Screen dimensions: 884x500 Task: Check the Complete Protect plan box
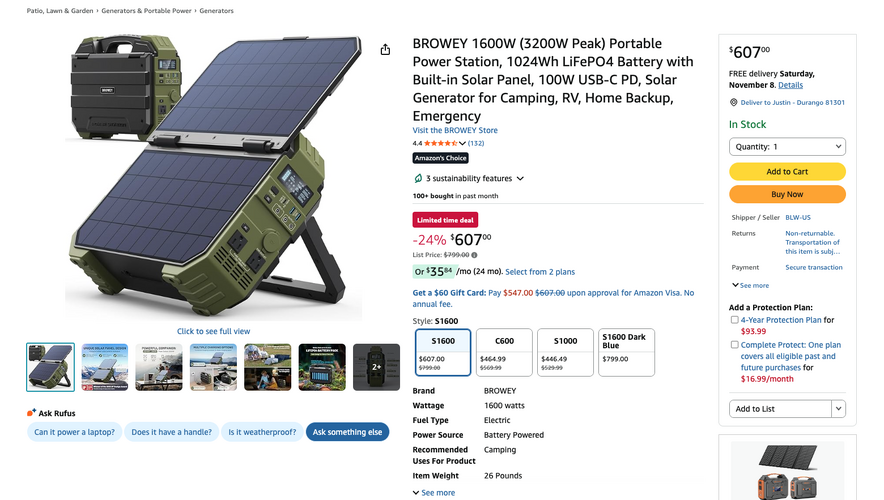pos(734,345)
